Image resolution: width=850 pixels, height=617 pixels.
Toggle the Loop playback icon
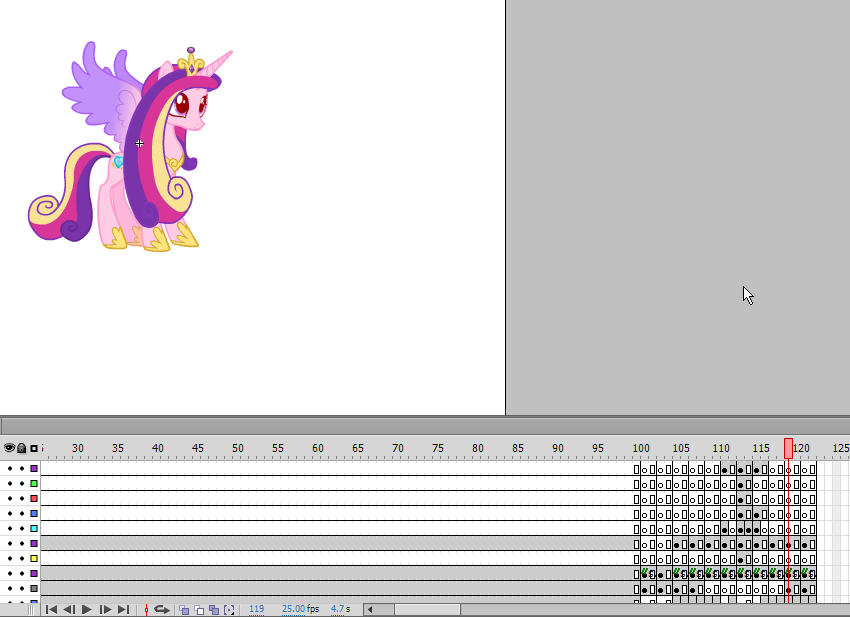161,609
